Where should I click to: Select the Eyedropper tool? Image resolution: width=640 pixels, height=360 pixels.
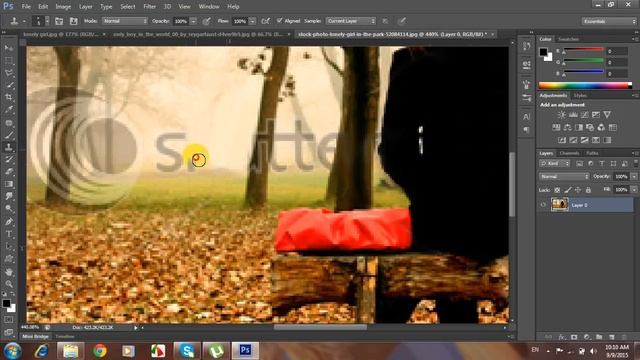click(x=9, y=110)
